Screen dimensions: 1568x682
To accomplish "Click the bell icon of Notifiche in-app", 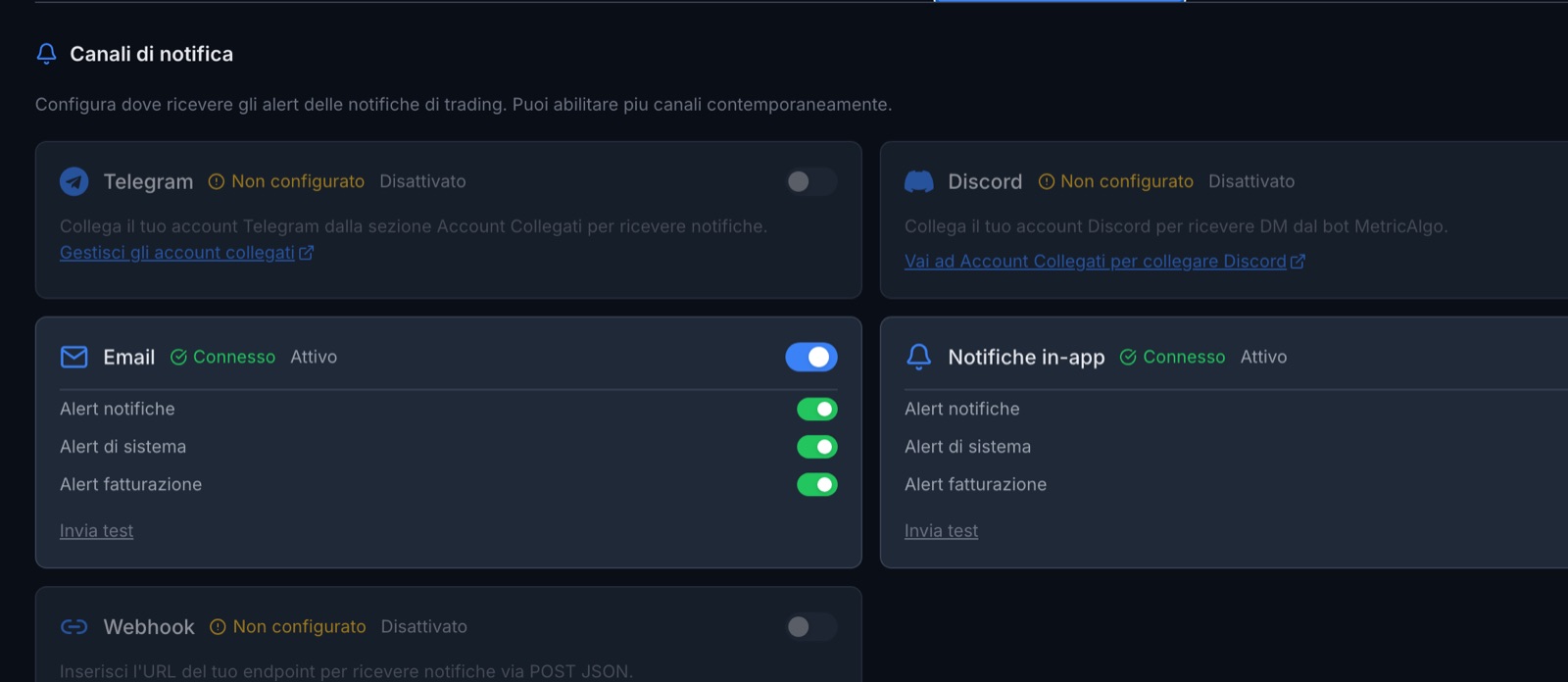I will tap(919, 357).
